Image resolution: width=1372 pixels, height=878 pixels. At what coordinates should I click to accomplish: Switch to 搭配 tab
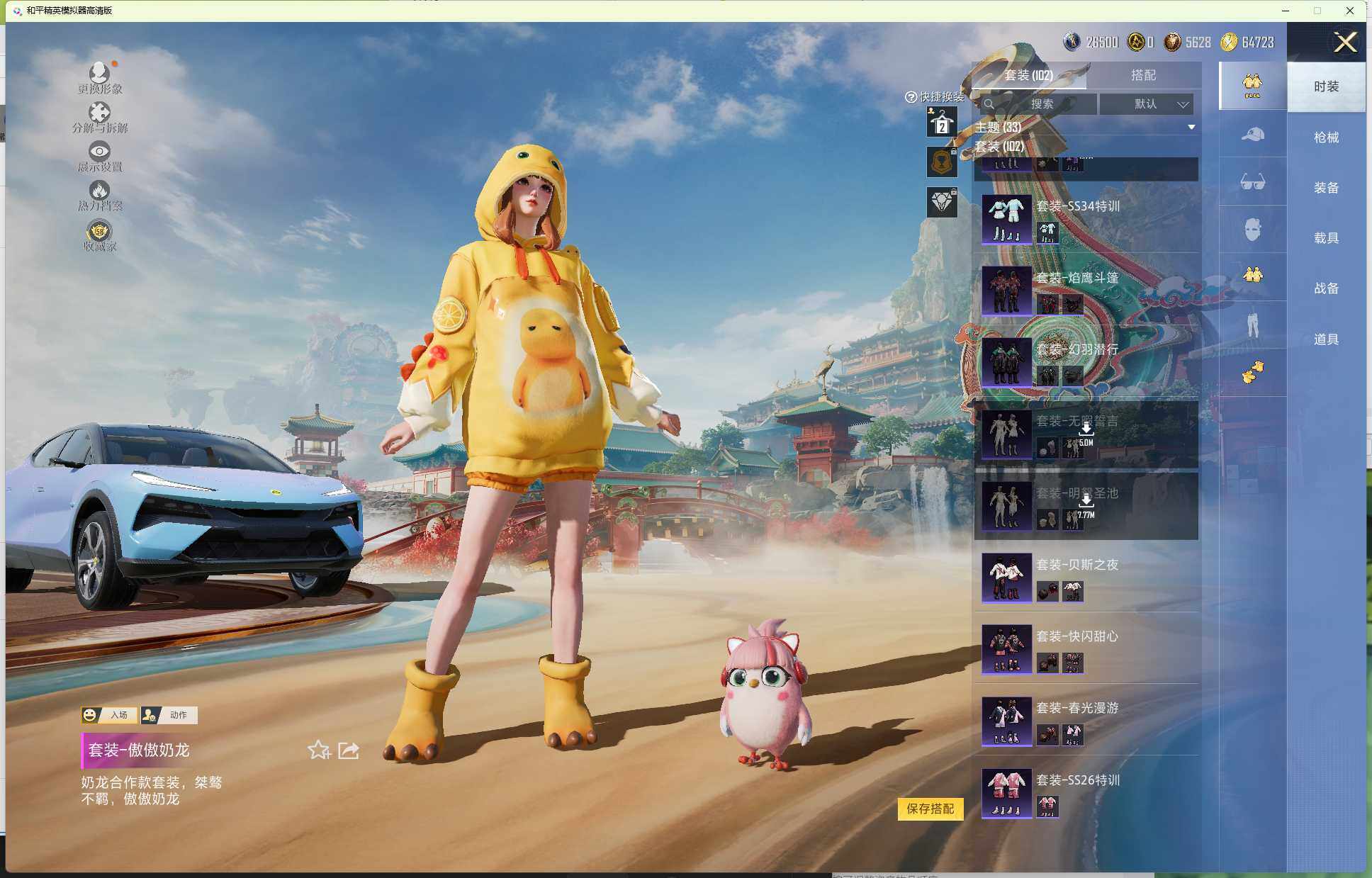1142,75
